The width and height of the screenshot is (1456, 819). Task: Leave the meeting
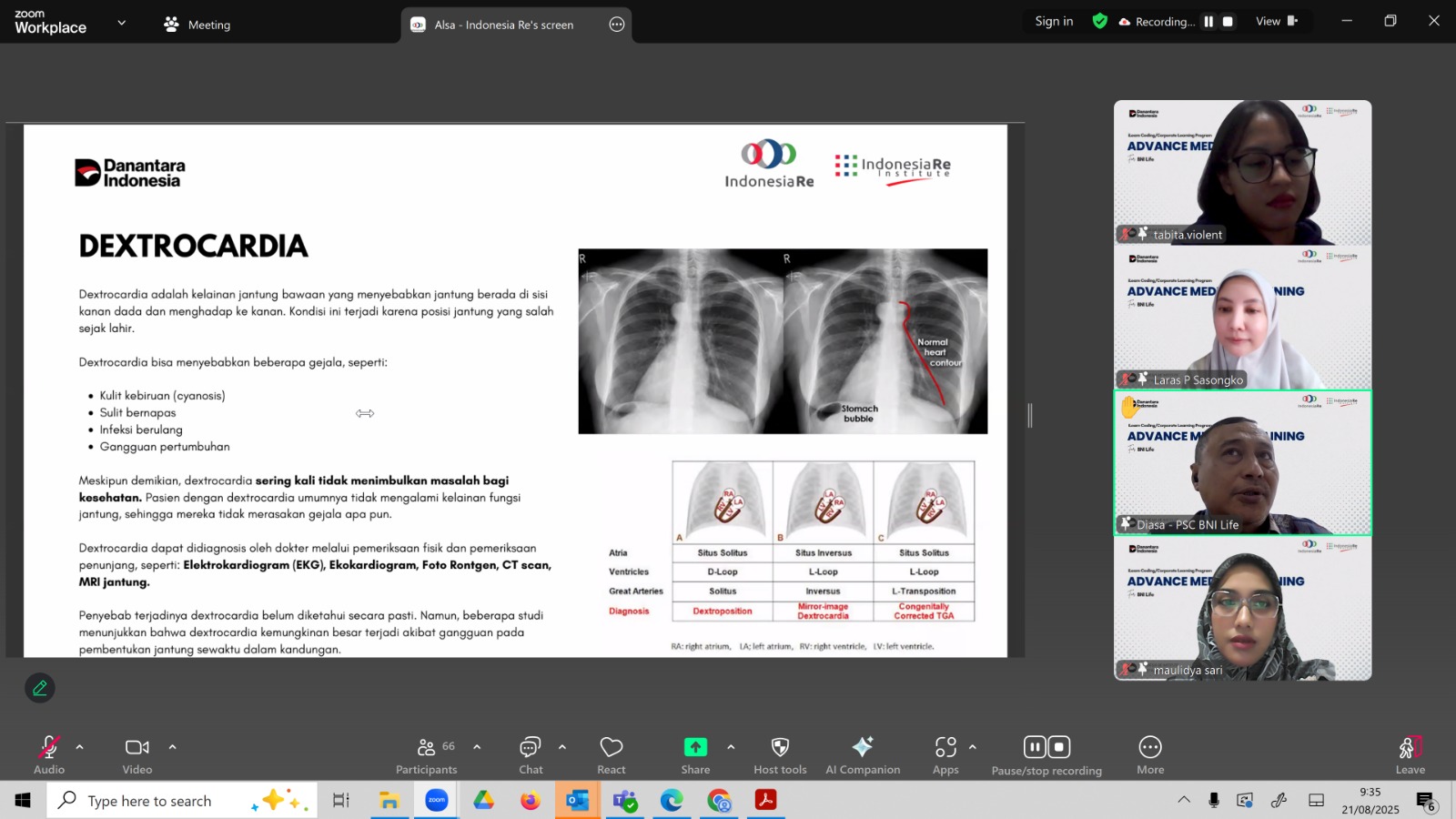pos(1410,754)
